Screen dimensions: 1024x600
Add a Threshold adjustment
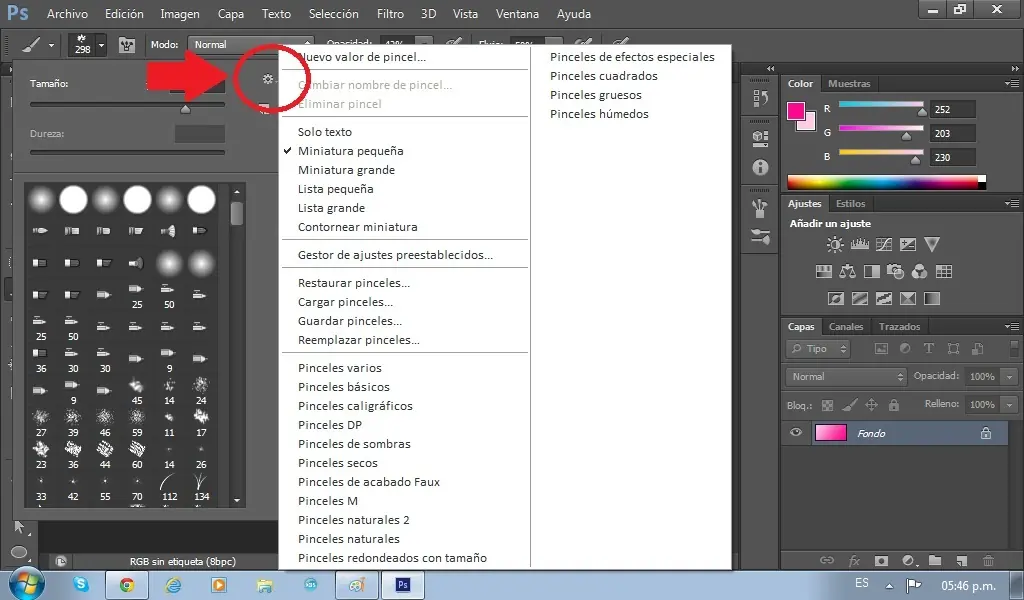pyautogui.click(x=884, y=299)
